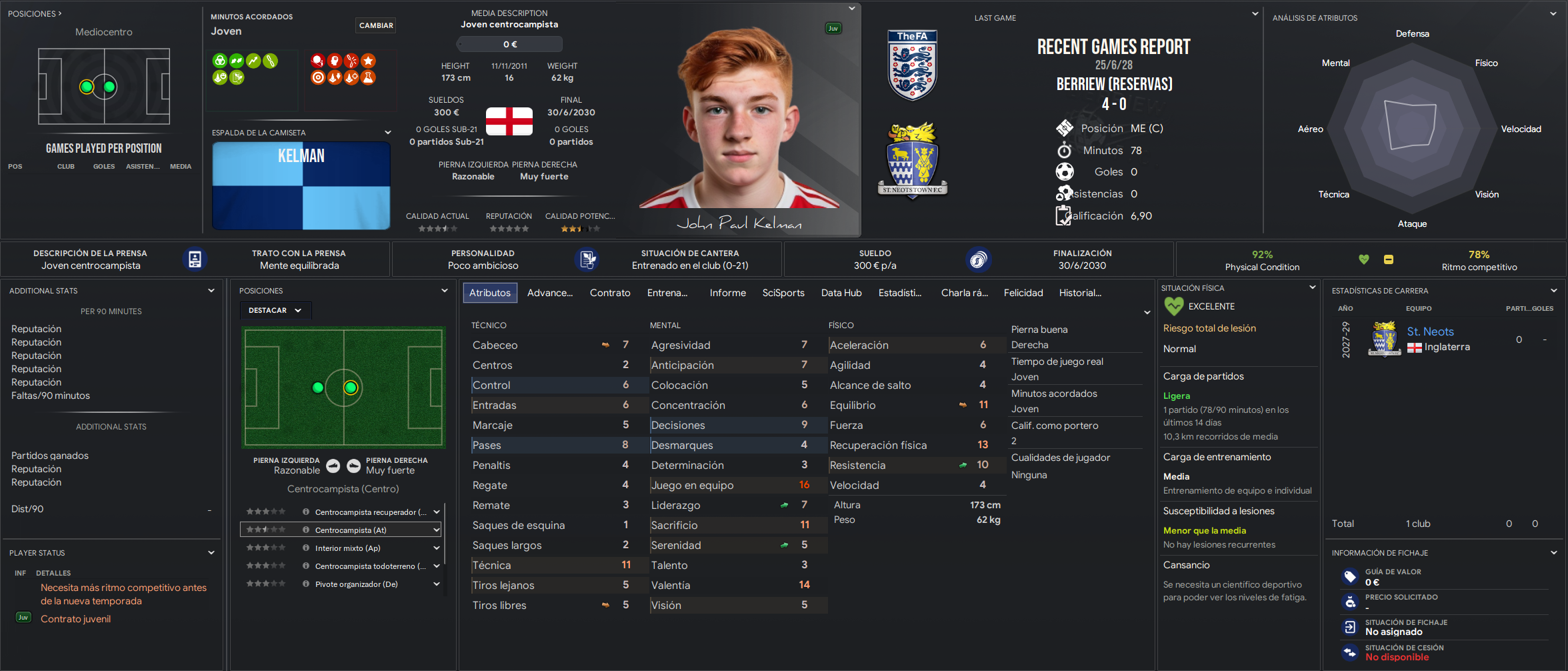This screenshot has height=671, width=1568.
Task: Expand the Espalda de la camiseta panel chevron
Action: pos(388,133)
